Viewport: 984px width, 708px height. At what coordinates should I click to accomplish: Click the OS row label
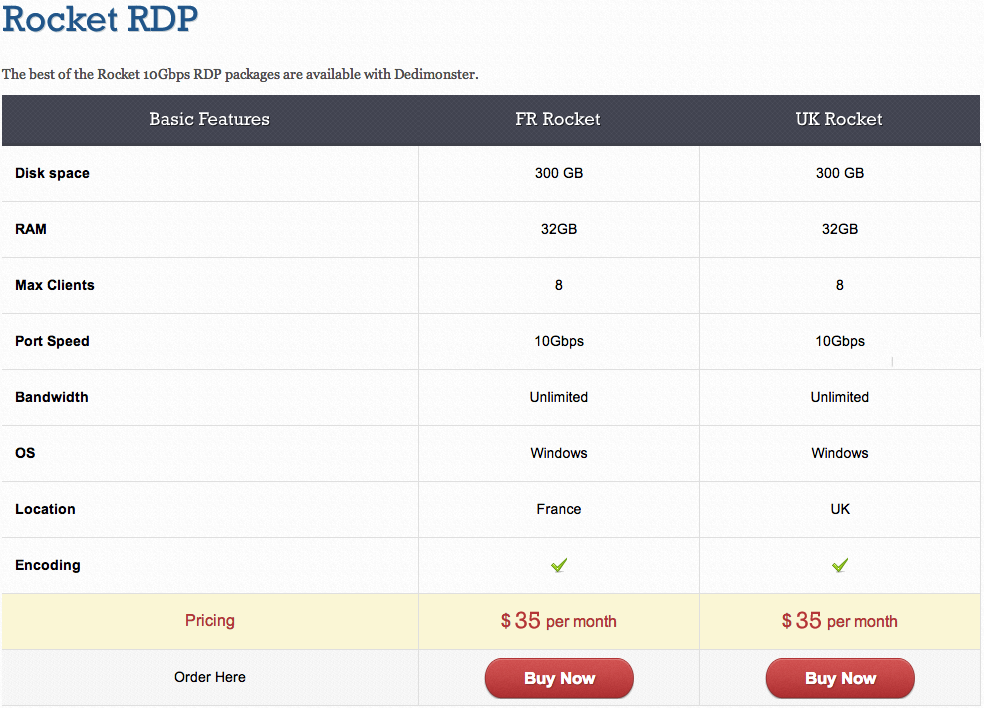coord(25,453)
